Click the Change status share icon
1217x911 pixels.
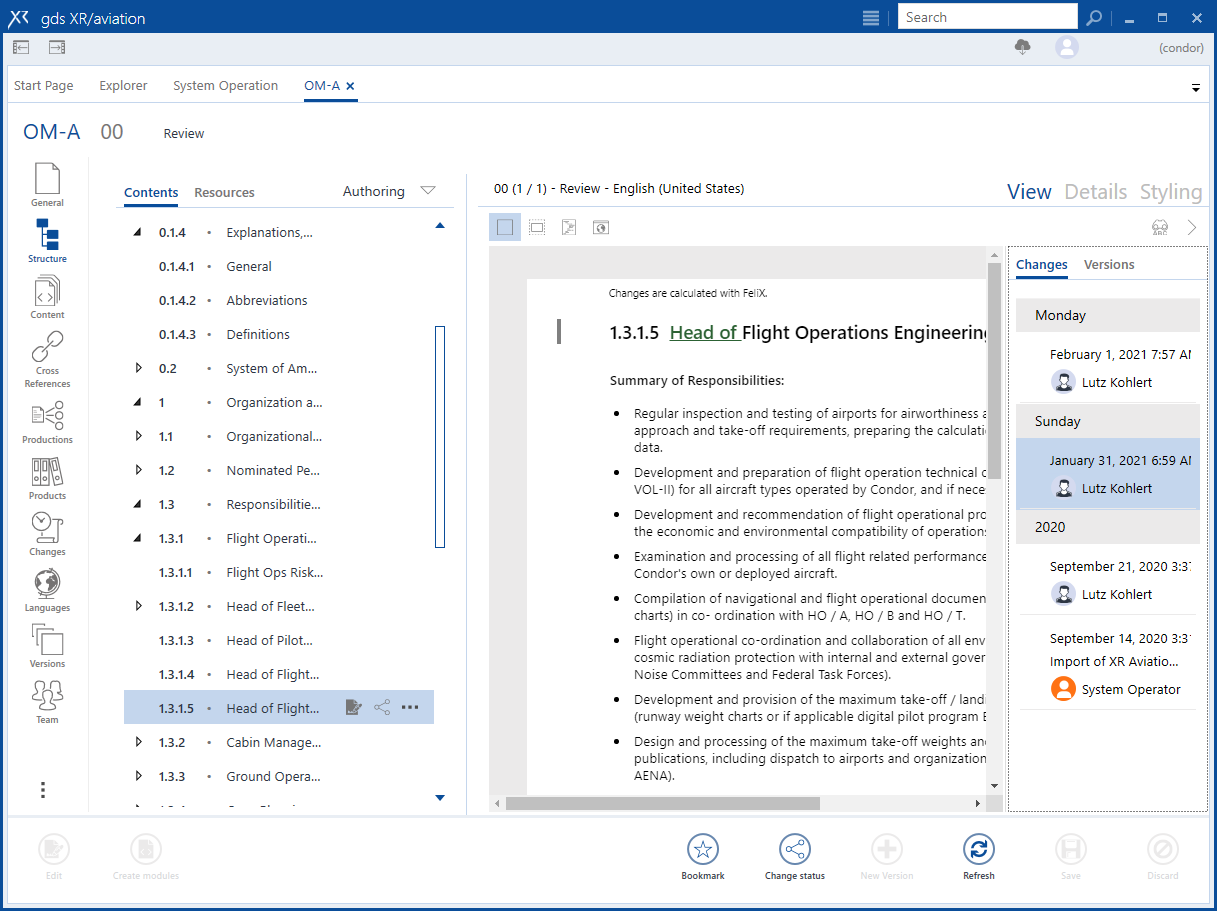(x=795, y=850)
